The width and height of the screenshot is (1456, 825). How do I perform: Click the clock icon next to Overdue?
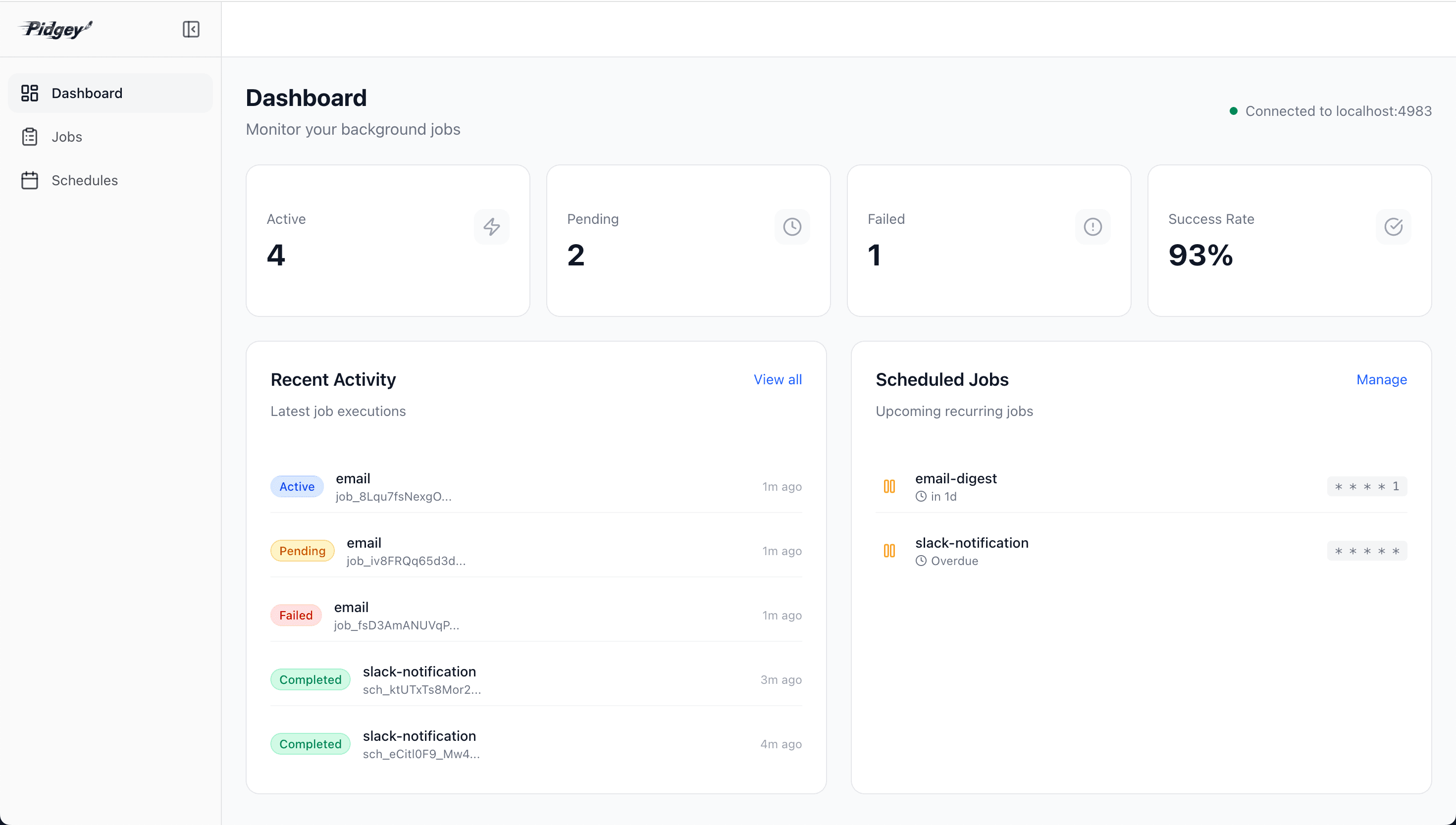[921, 561]
